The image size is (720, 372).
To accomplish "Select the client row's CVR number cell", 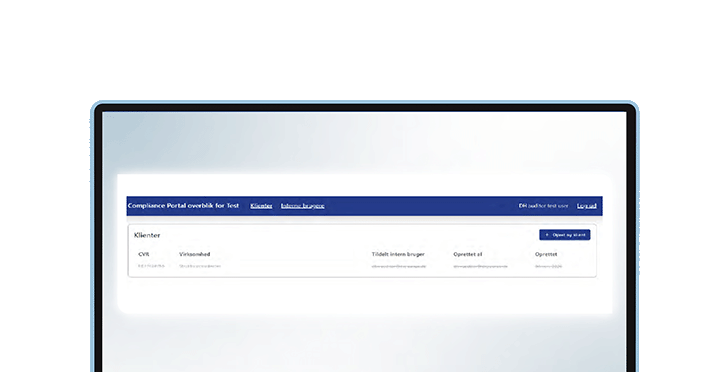I will click(151, 266).
